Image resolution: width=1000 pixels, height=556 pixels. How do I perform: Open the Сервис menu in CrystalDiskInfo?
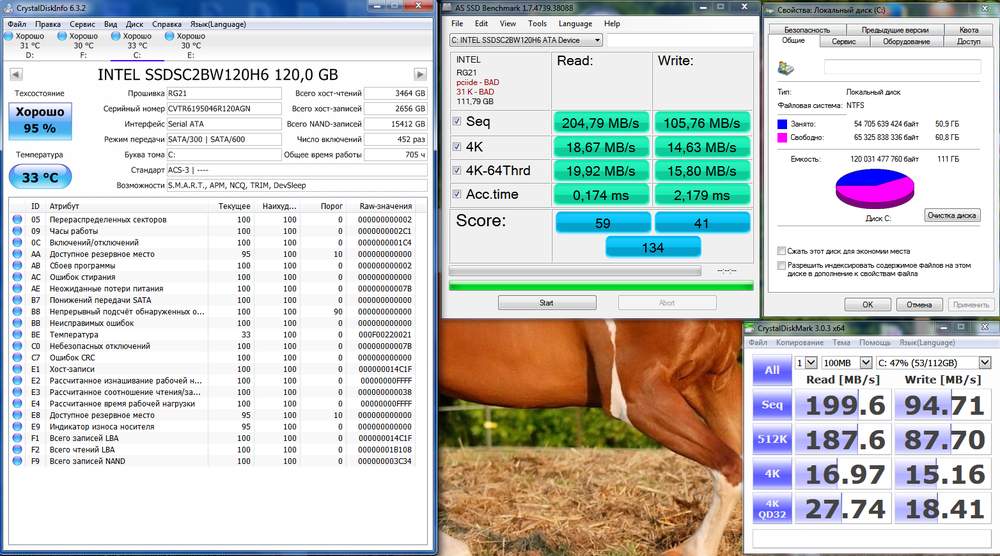(82, 24)
